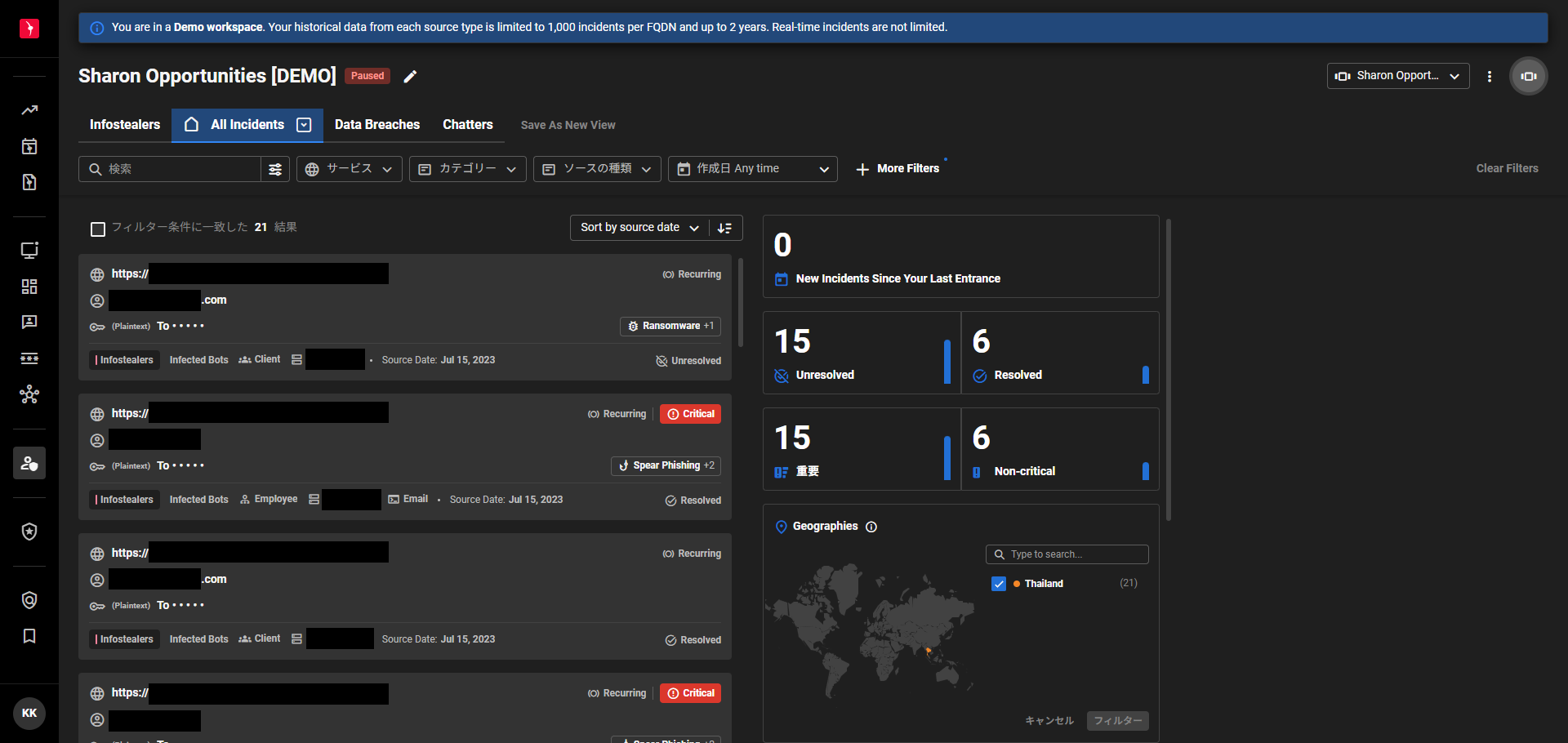Expand the Sharon Opport... workspace selector
Image resolution: width=1568 pixels, height=743 pixels.
click(1397, 76)
